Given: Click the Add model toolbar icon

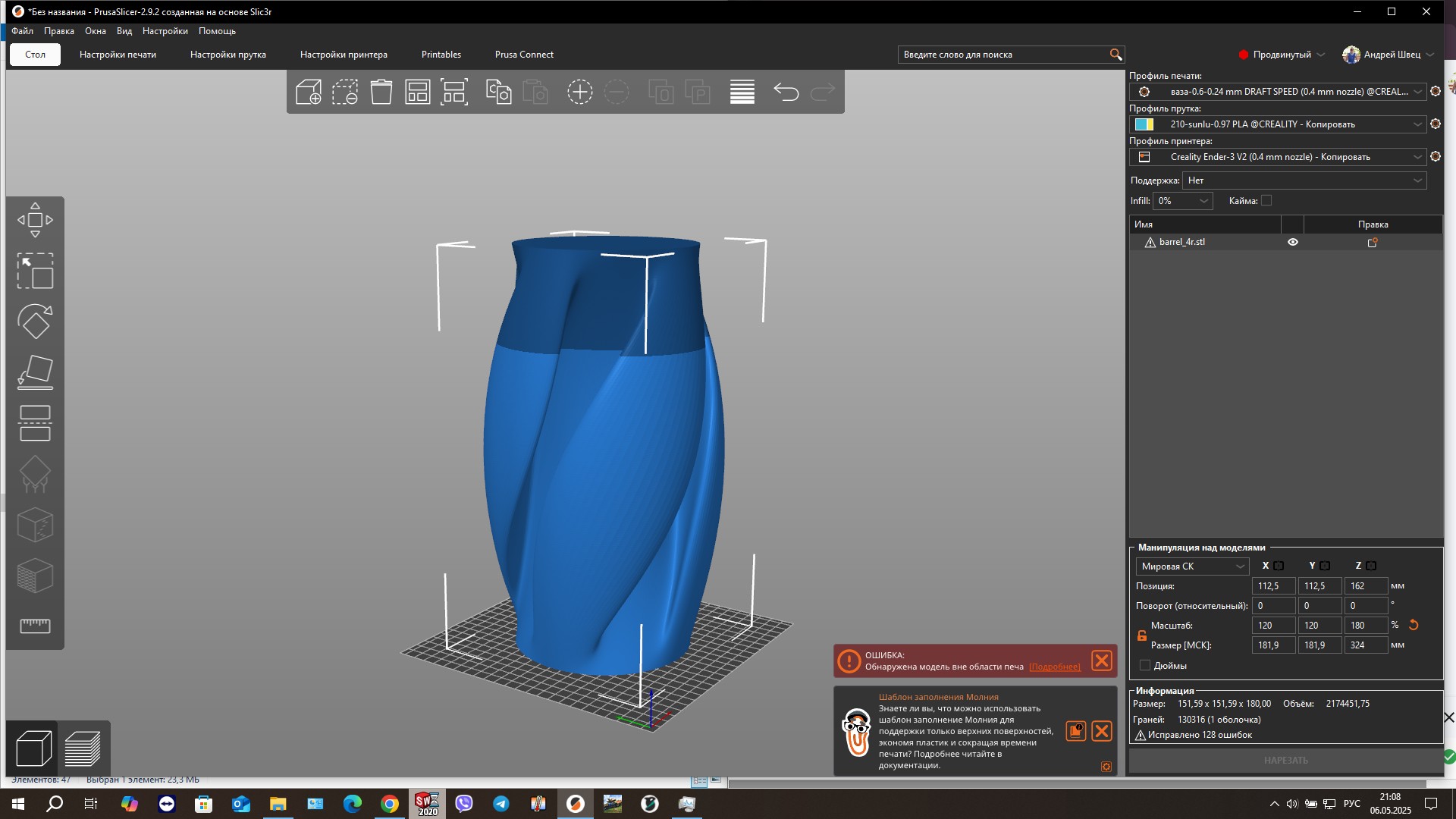Looking at the screenshot, I should (x=309, y=92).
